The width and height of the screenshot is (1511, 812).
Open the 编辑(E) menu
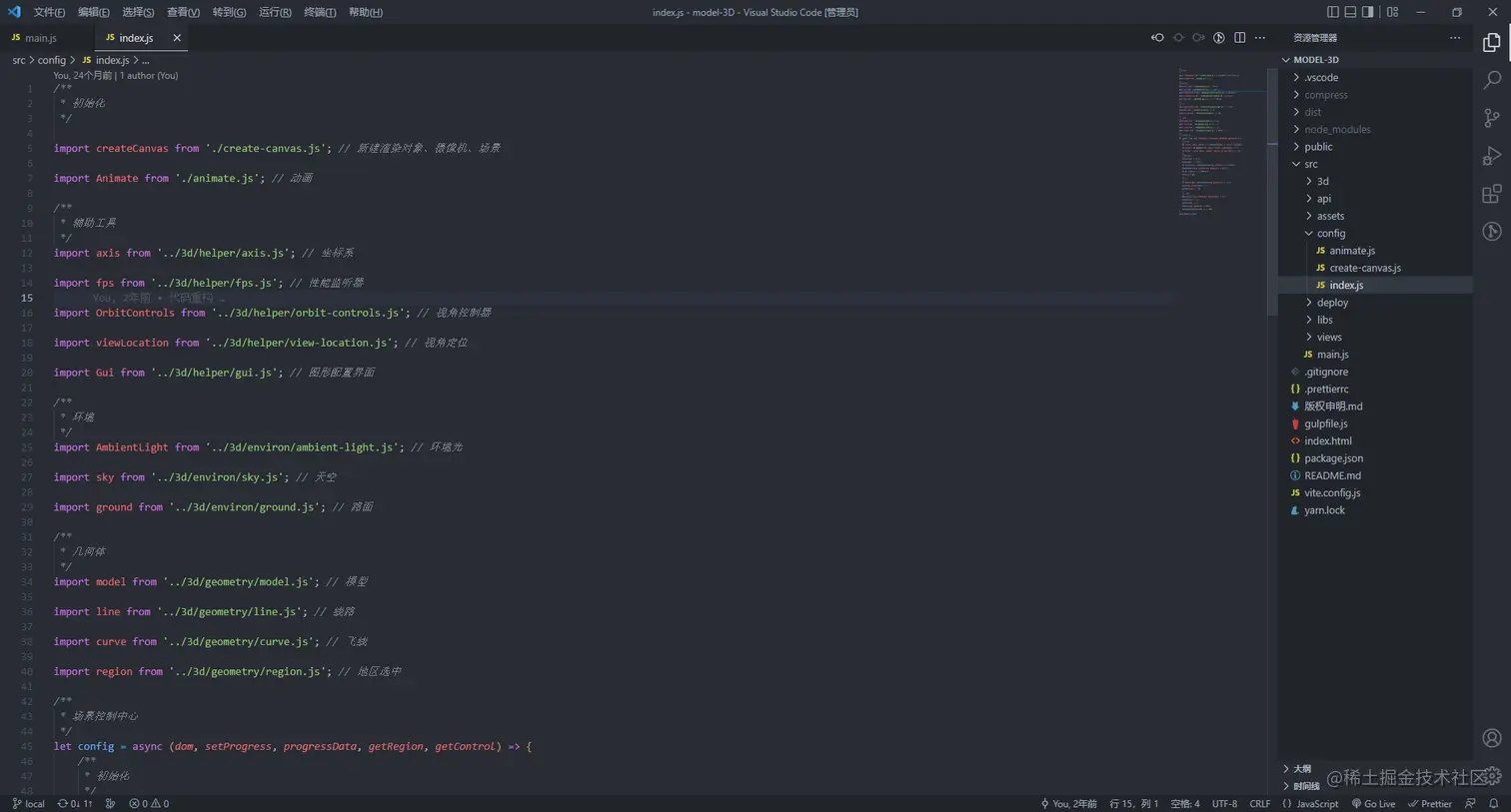tap(94, 12)
